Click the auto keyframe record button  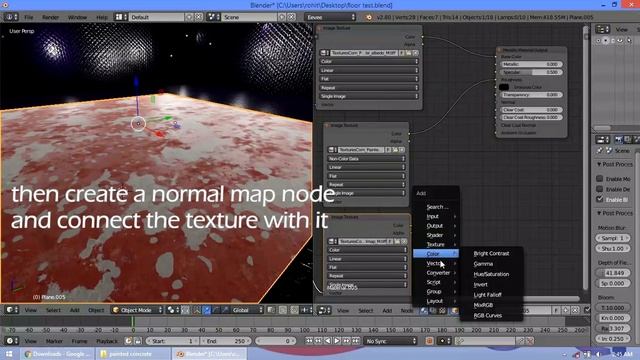click(x=429, y=341)
